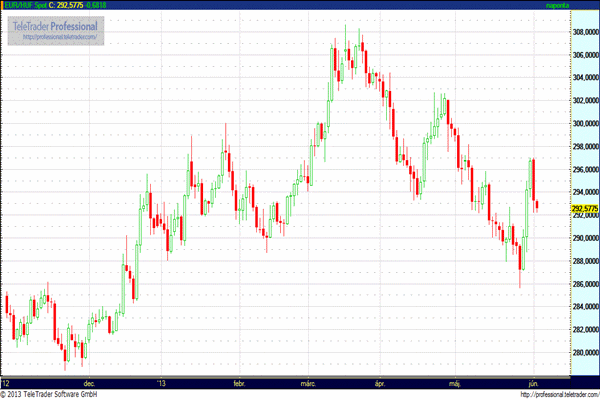Click the highlighted 292,5775 current price tag
Image resolution: width=600 pixels, height=400 pixels.
(x=584, y=209)
